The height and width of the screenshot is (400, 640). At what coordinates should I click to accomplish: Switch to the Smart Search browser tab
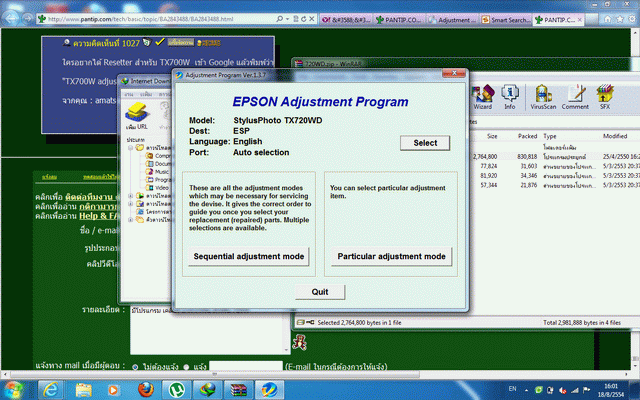click(506, 20)
